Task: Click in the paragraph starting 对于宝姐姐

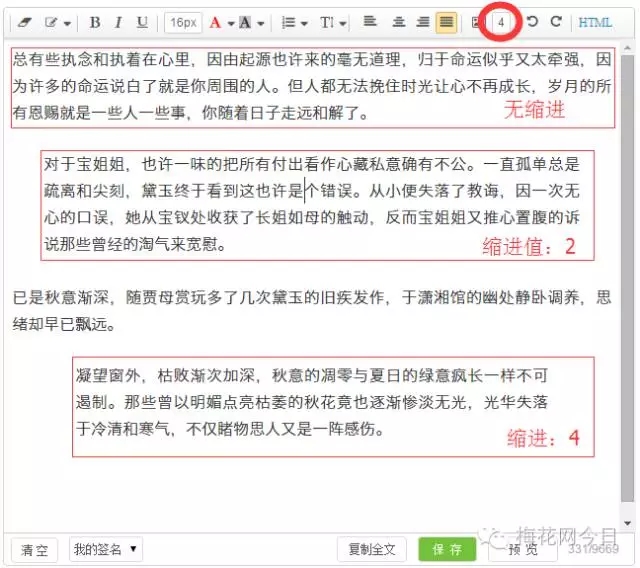Action: click(x=312, y=204)
